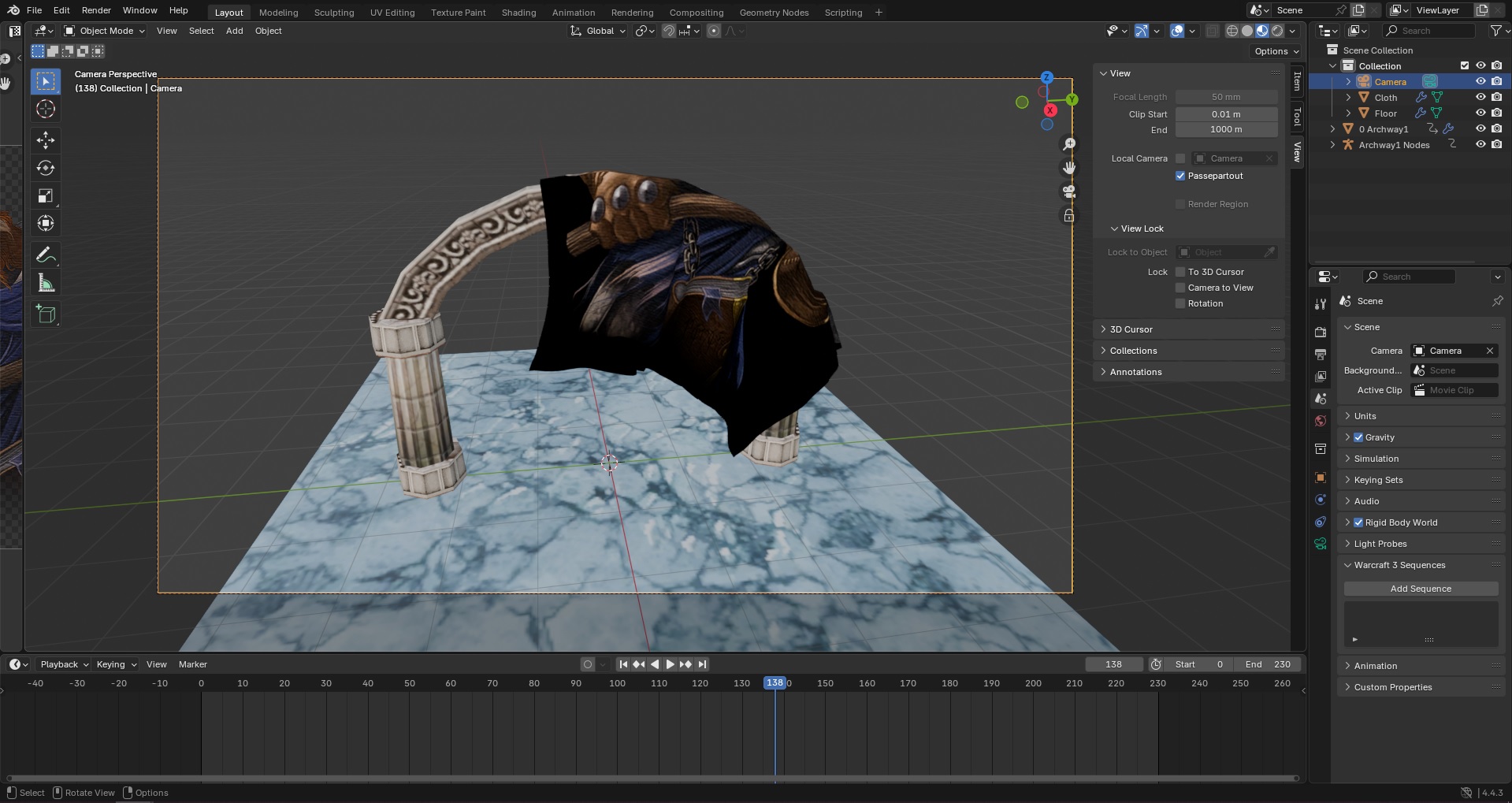Open the Object Mode dropdown
Image resolution: width=1512 pixels, height=803 pixels.
click(105, 31)
